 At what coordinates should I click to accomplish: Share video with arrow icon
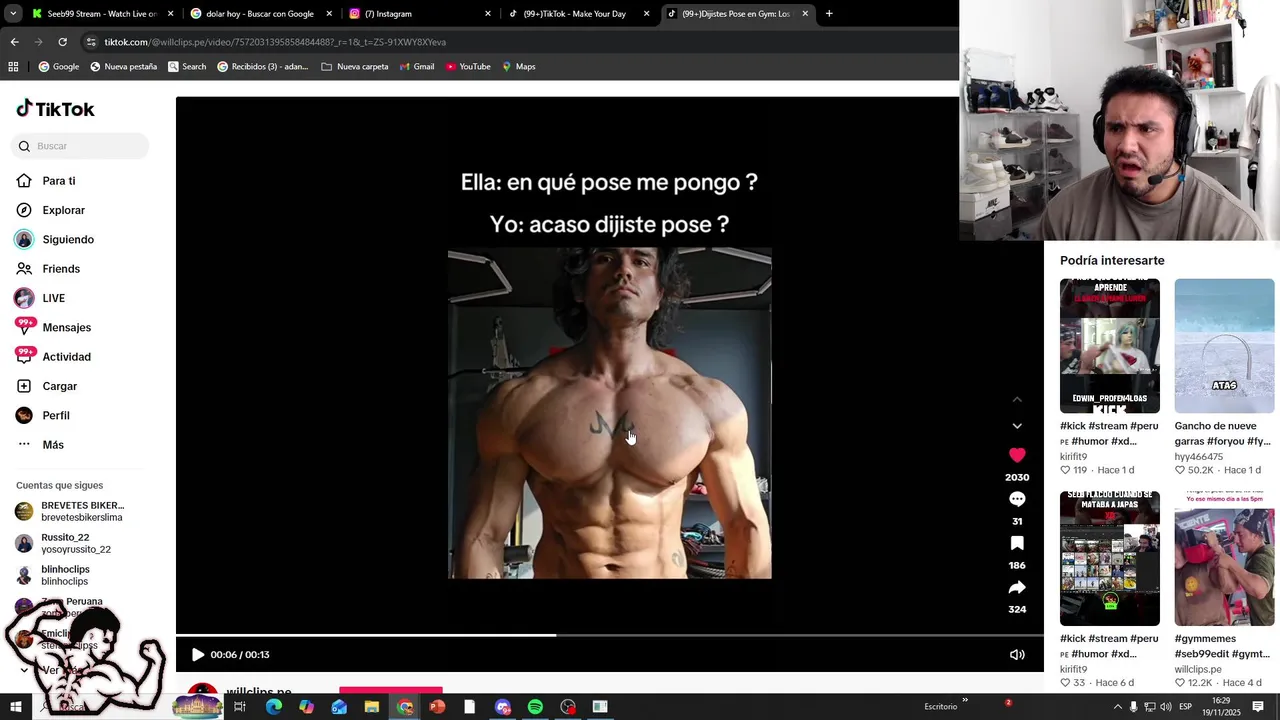tap(1017, 587)
